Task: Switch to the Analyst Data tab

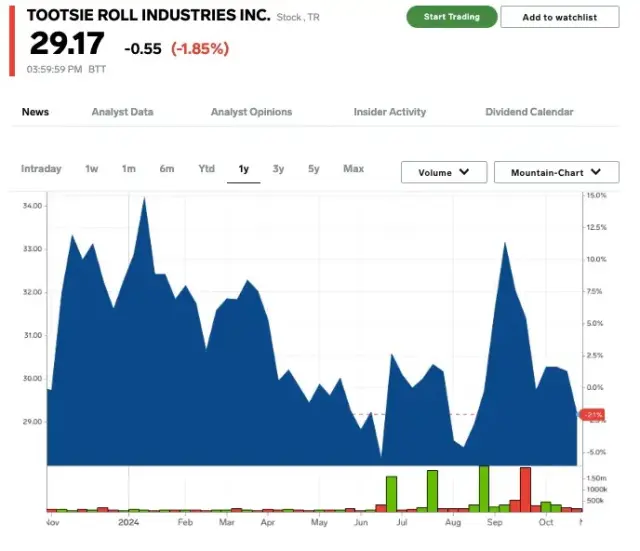Action: pos(122,112)
